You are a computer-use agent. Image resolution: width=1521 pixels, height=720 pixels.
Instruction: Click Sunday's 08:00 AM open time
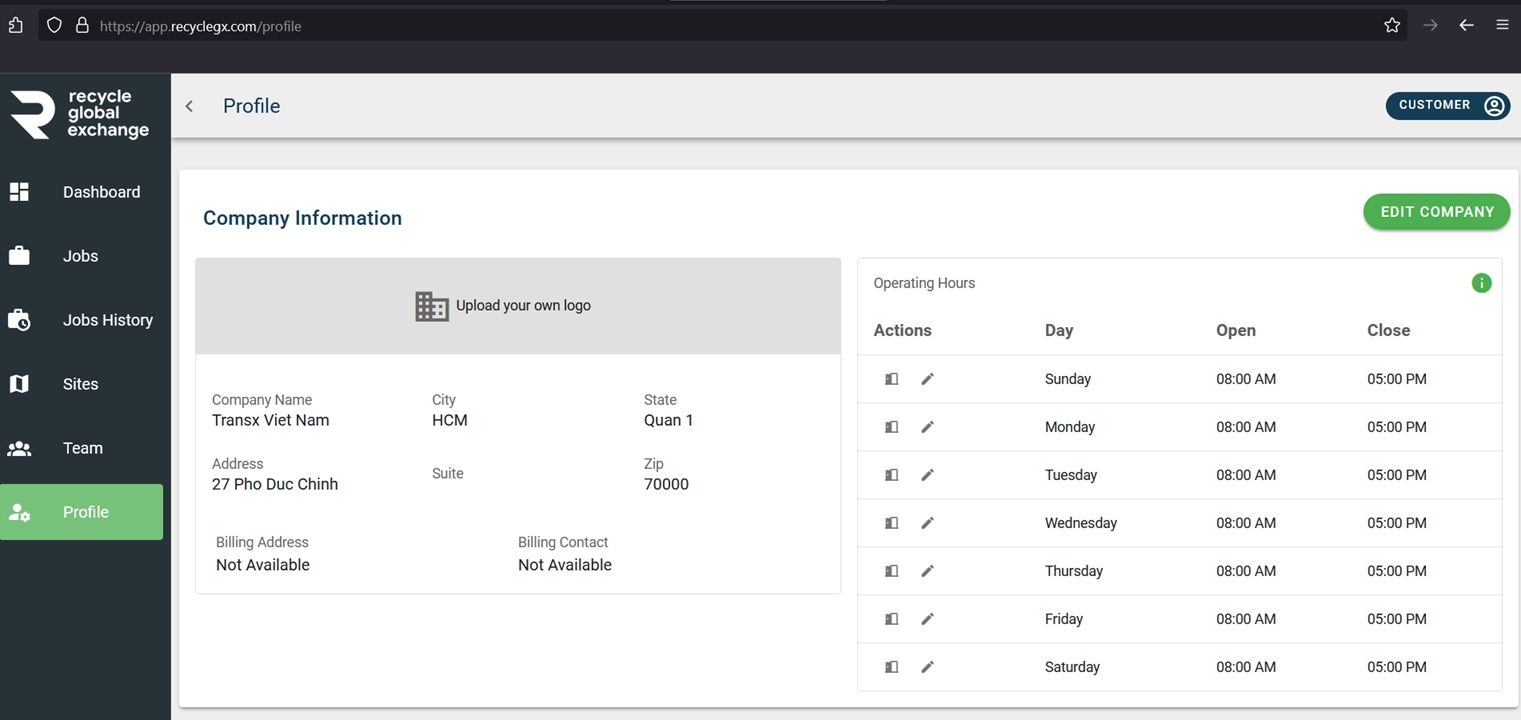[1246, 379]
